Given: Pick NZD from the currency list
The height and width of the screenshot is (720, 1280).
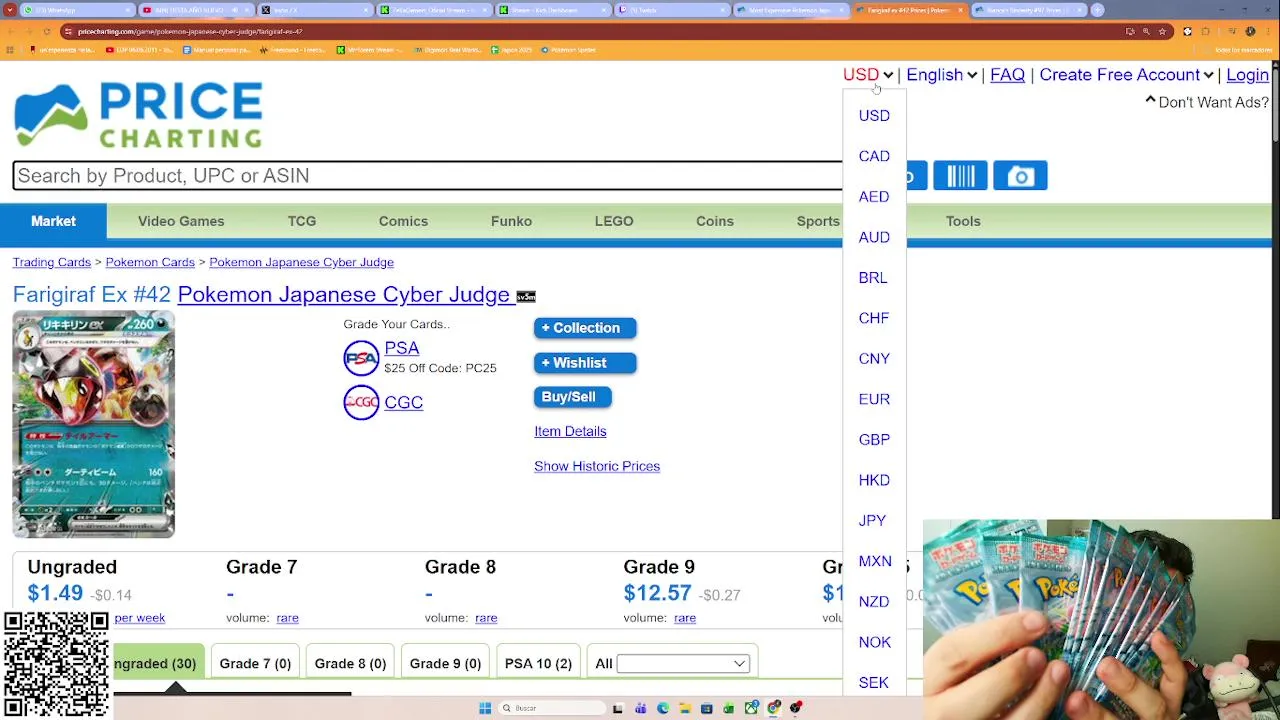Looking at the screenshot, I should pyautogui.click(x=874, y=602).
